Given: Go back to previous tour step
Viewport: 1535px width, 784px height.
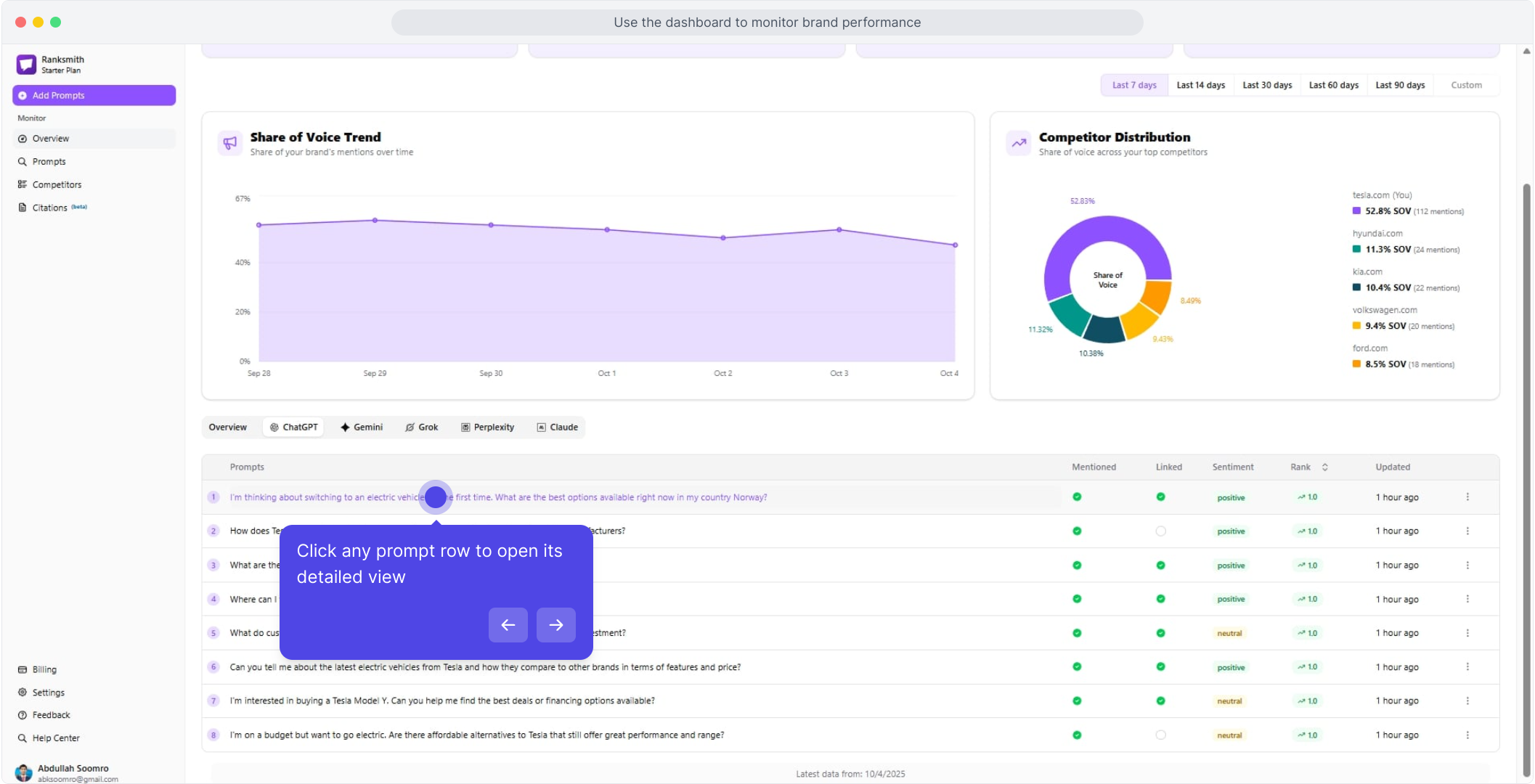Looking at the screenshot, I should [x=508, y=625].
